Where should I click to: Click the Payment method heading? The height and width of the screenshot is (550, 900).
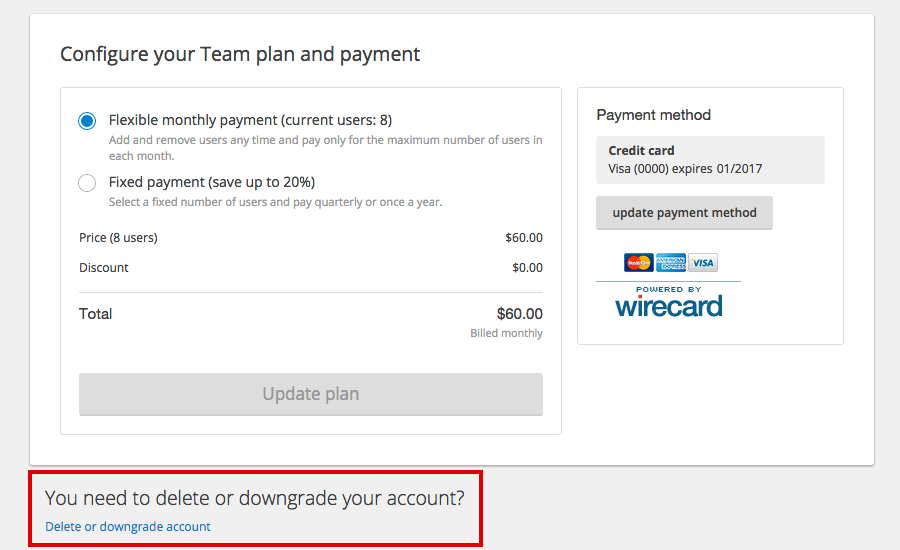(x=654, y=115)
